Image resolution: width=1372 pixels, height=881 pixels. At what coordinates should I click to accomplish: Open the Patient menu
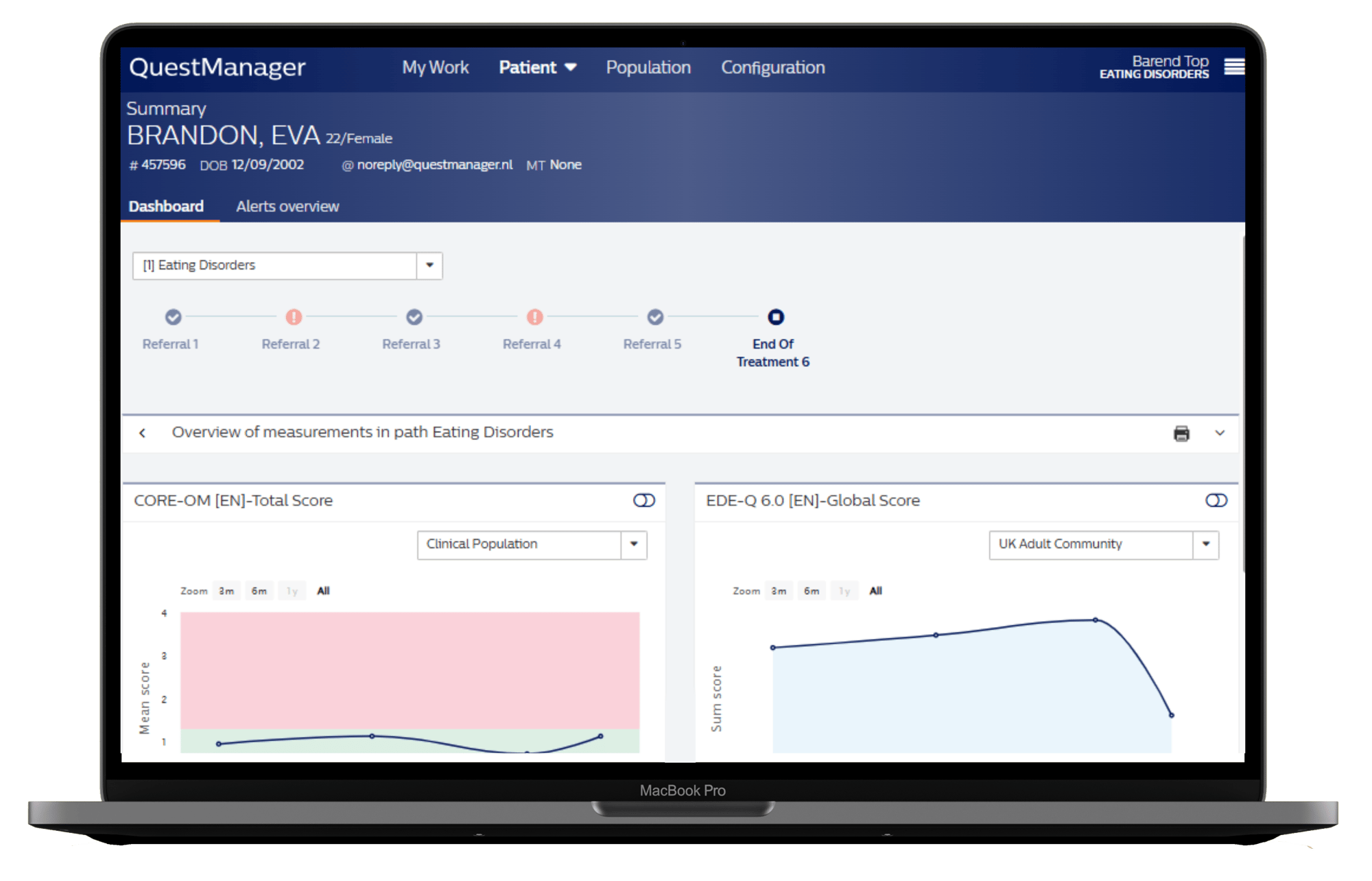[x=537, y=67]
